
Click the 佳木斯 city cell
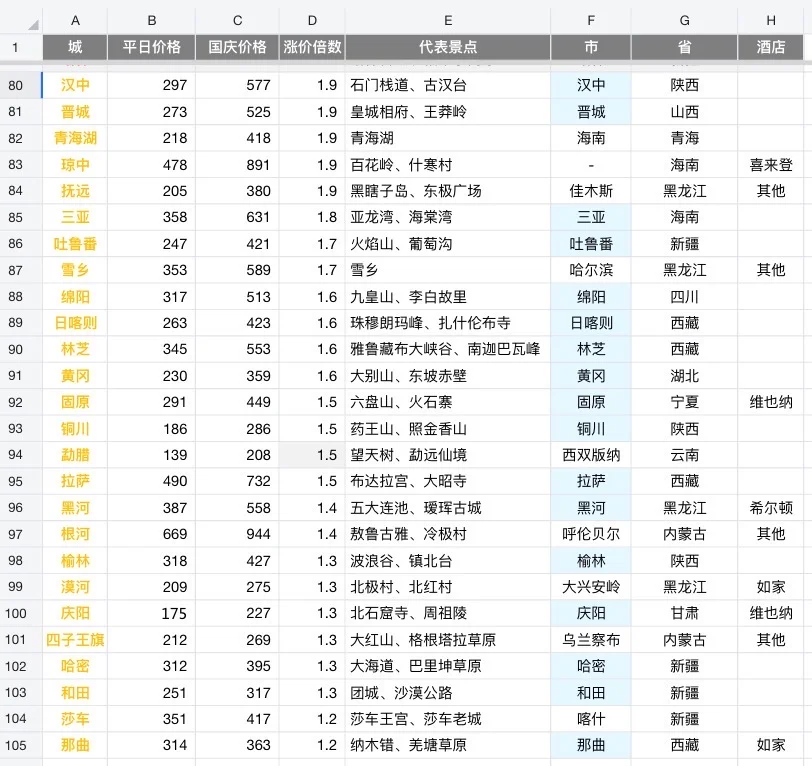[591, 191]
